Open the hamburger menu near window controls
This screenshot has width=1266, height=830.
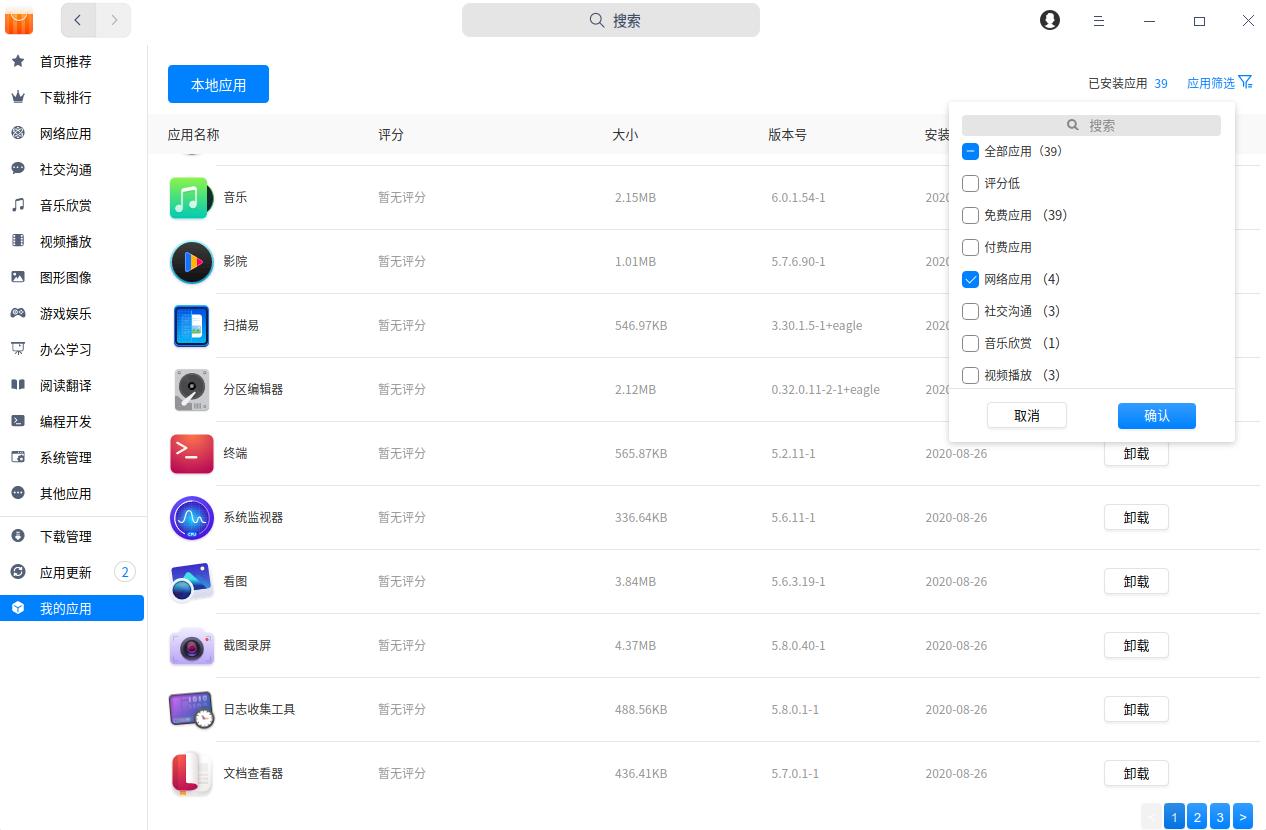pyautogui.click(x=1099, y=20)
